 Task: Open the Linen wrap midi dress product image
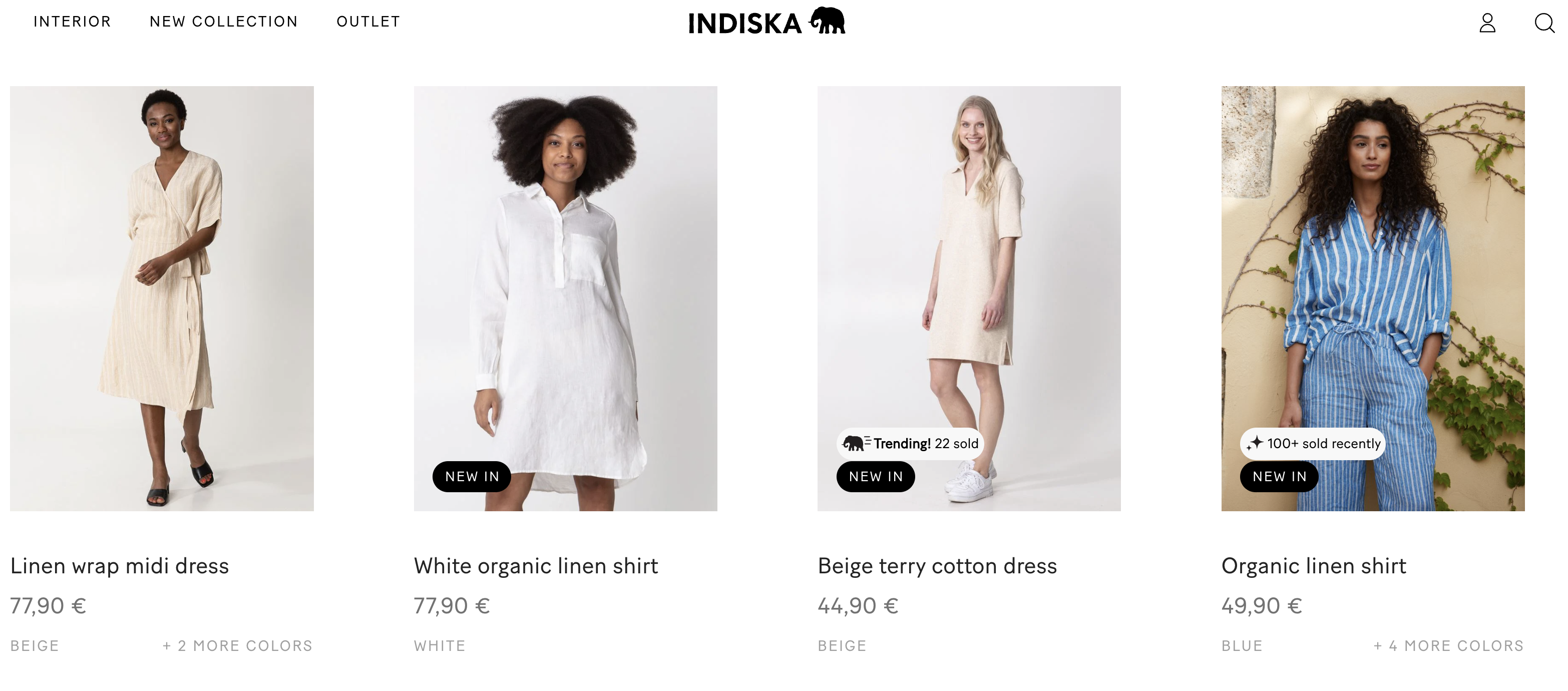coord(162,298)
